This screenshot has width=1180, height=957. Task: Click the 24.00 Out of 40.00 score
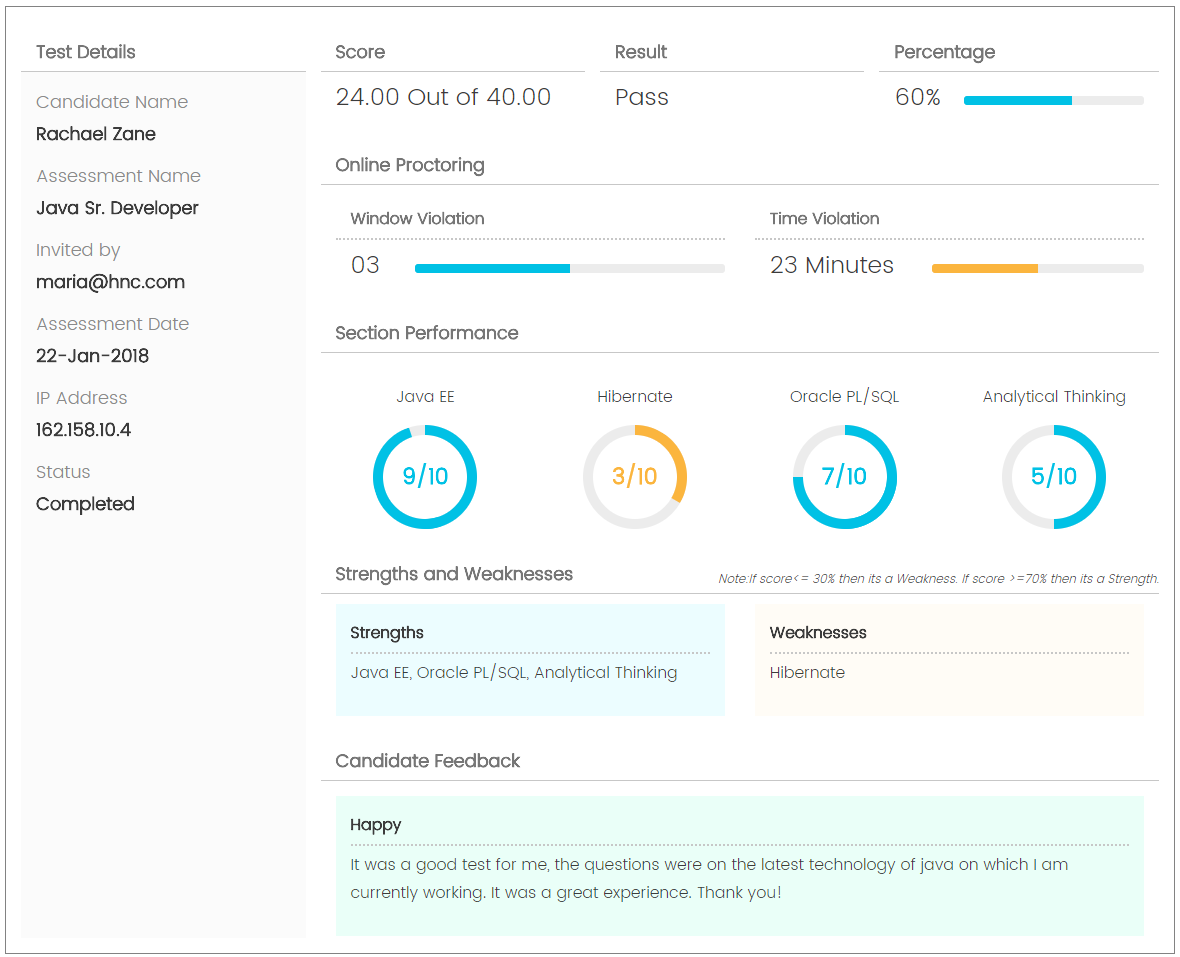[x=443, y=97]
